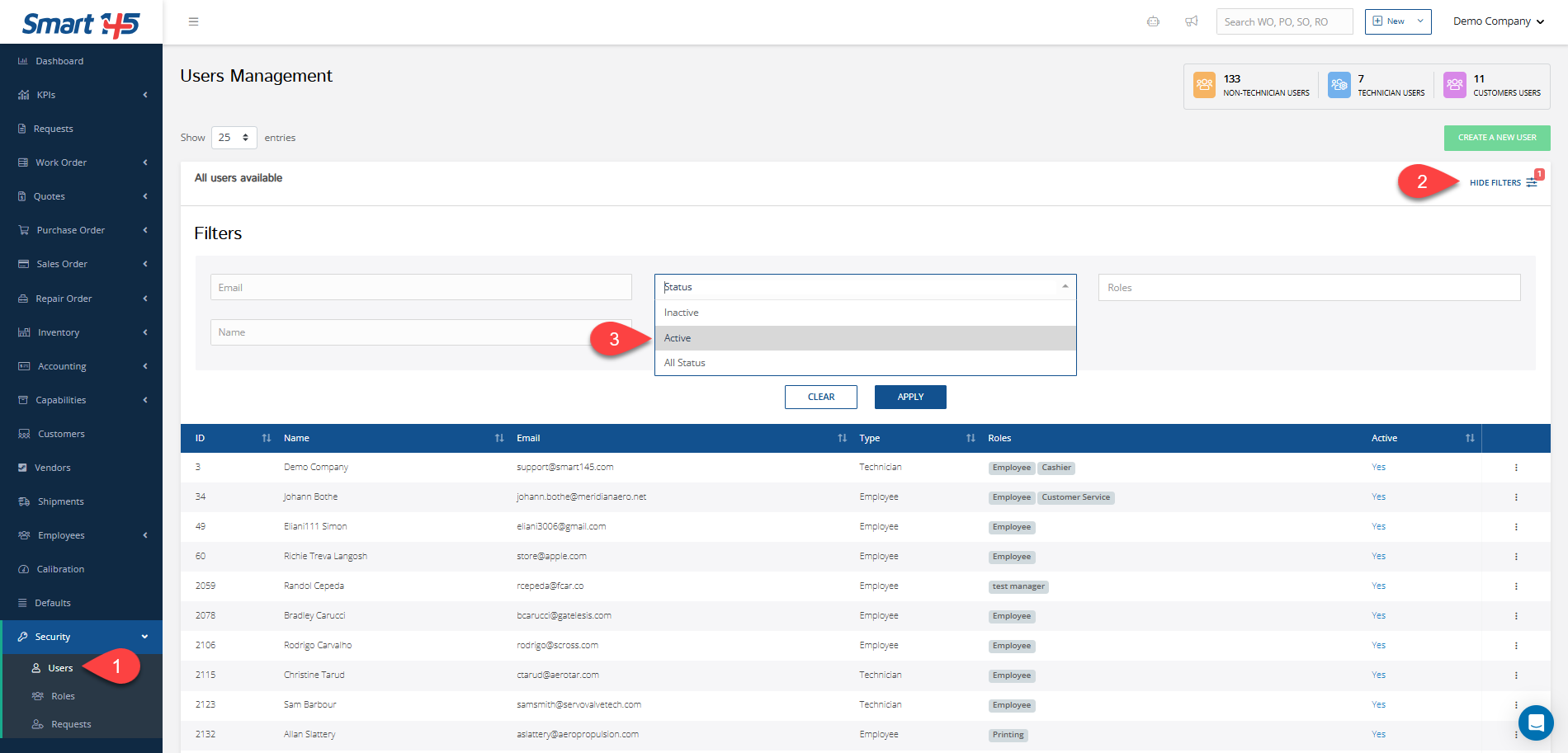Screen dimensions: 1568x753
Task: Toggle Hide Filters panel
Action: [x=1502, y=183]
